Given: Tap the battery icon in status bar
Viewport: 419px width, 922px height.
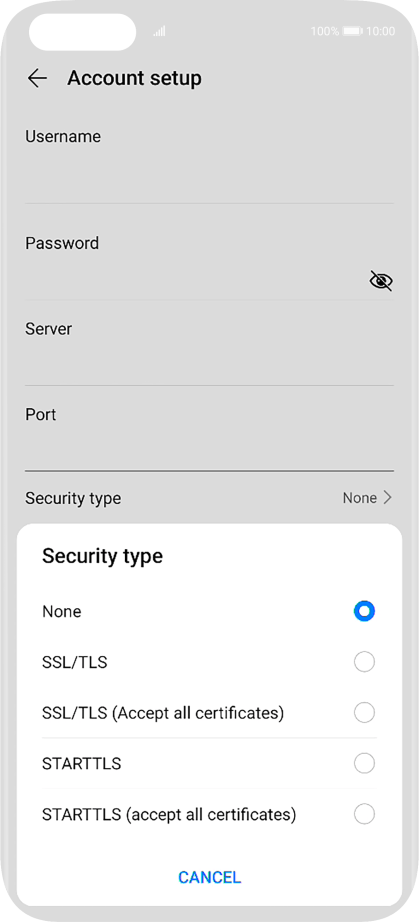Looking at the screenshot, I should tap(353, 31).
